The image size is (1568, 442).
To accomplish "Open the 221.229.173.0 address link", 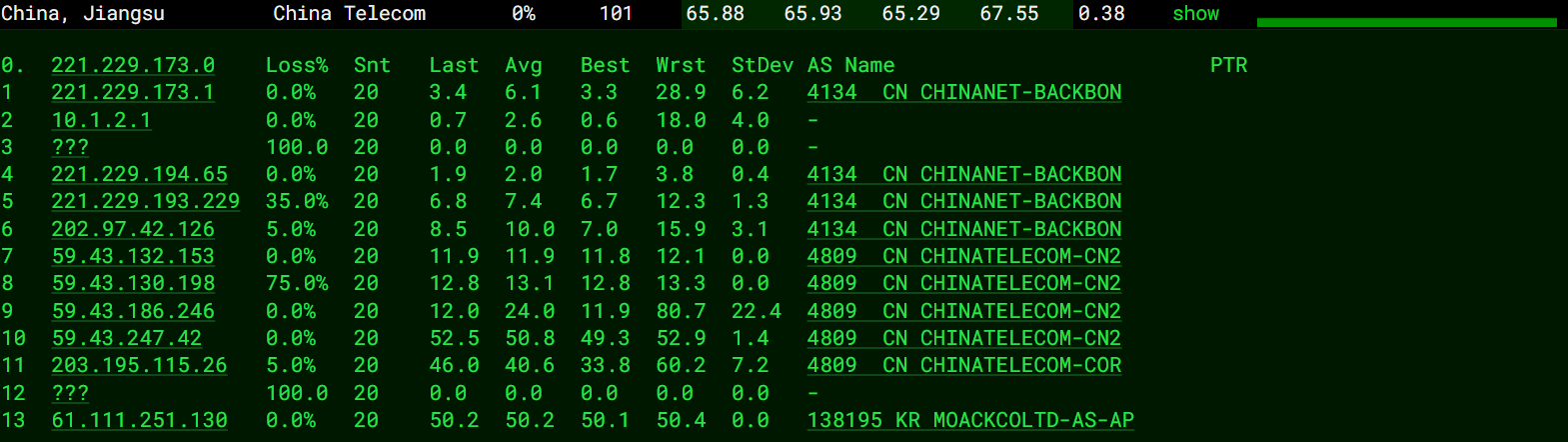I will coord(133,65).
